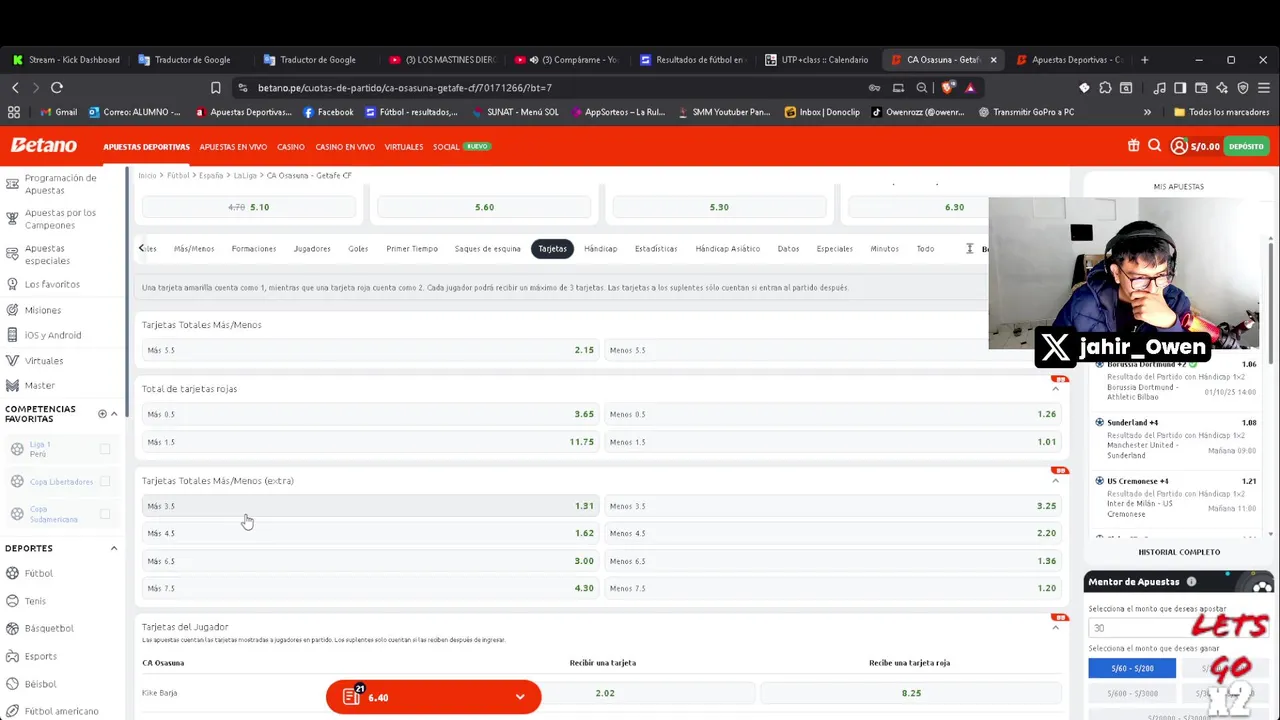Switch to the Goles tab

(358, 249)
